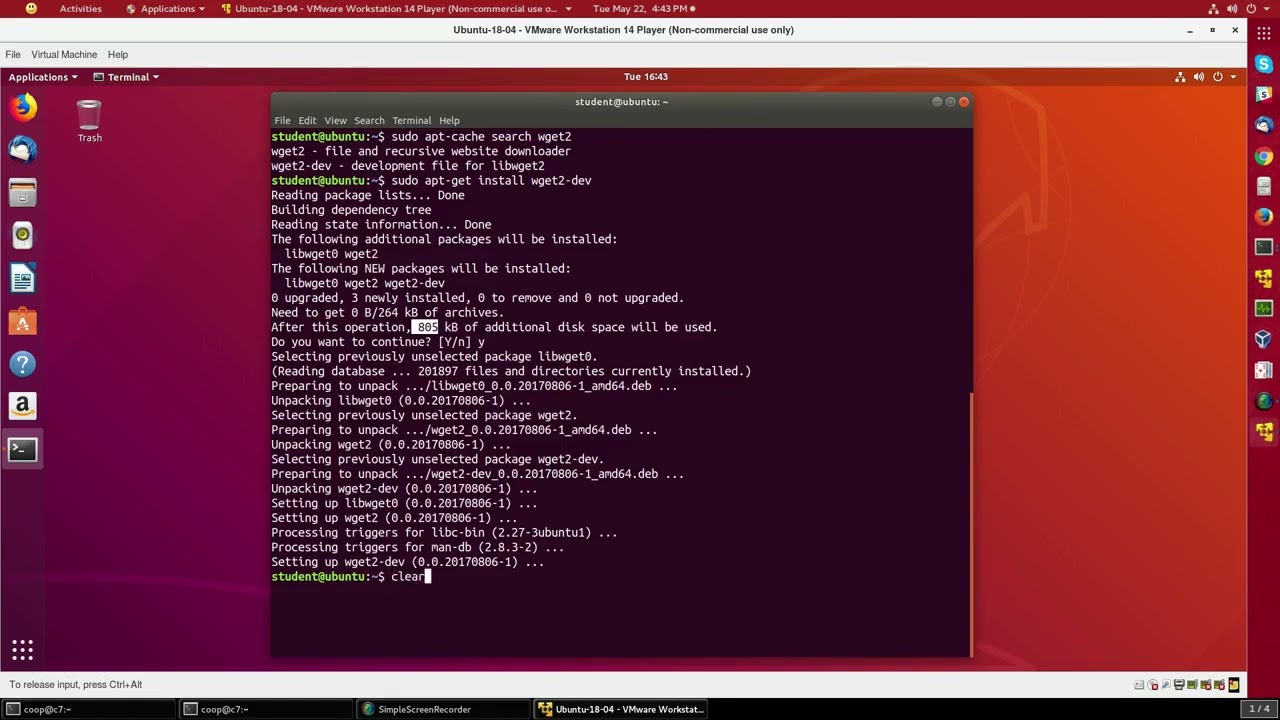Switch to SimpleScreenRecorder in taskbar
This screenshot has height=720, width=1280.
443,709
